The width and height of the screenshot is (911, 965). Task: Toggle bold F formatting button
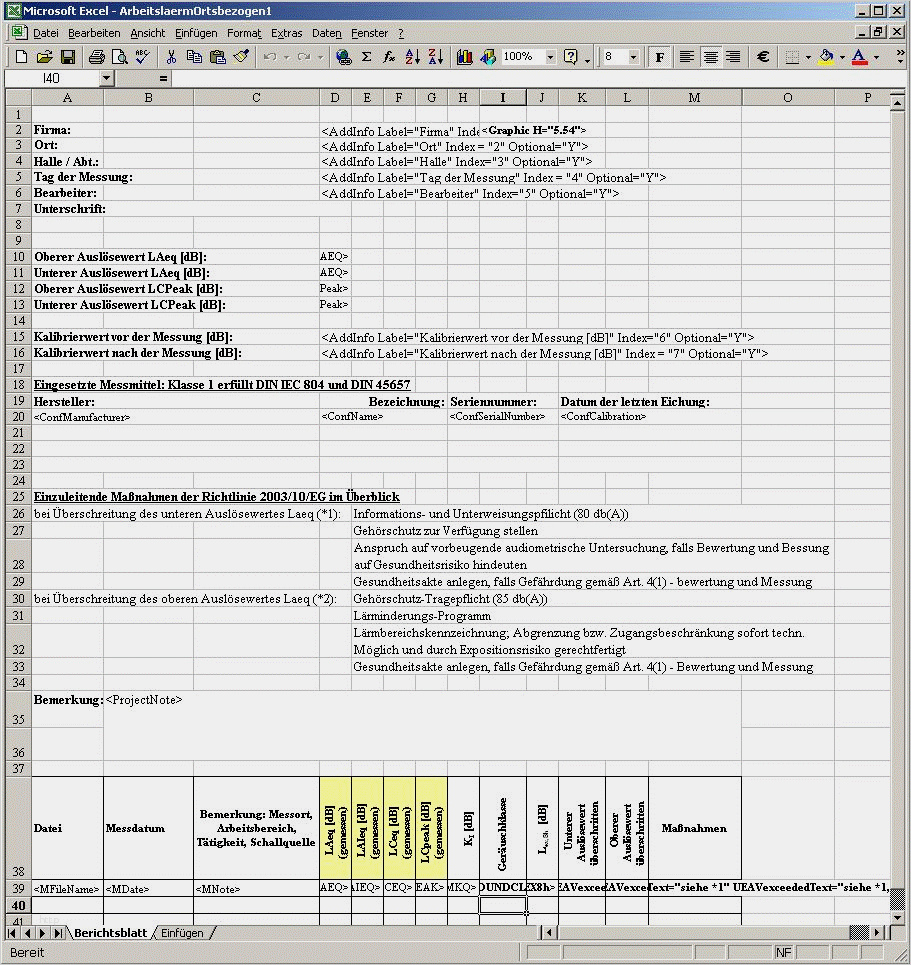tap(659, 57)
